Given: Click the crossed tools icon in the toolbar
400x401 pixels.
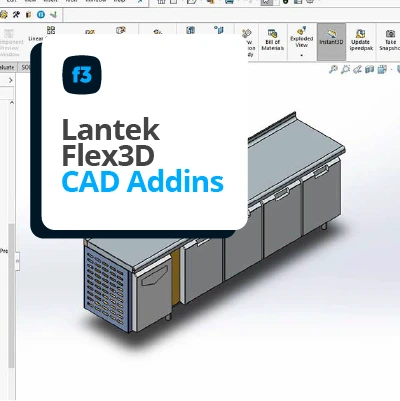Looking at the screenshot, I should coord(16,15).
